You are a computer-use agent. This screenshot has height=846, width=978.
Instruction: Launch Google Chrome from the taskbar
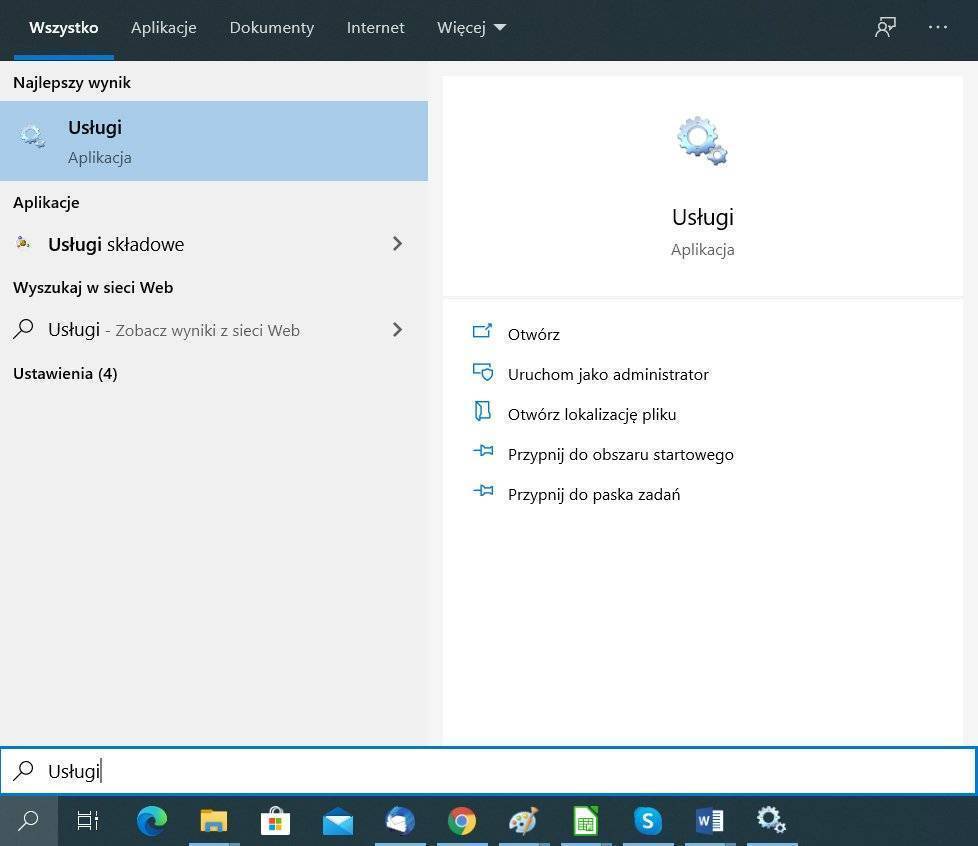coord(462,821)
